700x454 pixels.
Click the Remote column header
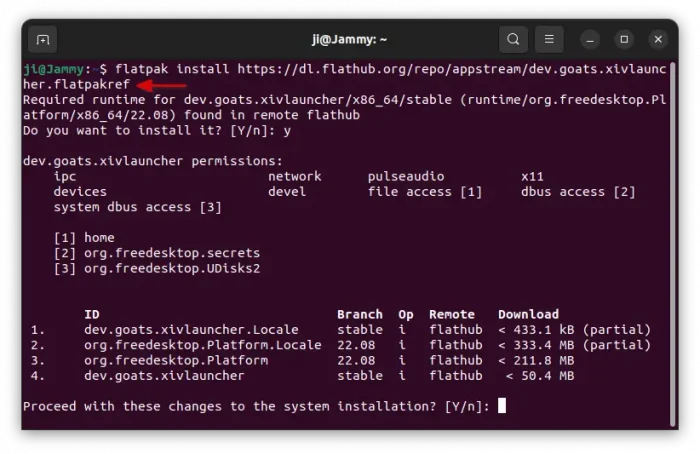452,314
